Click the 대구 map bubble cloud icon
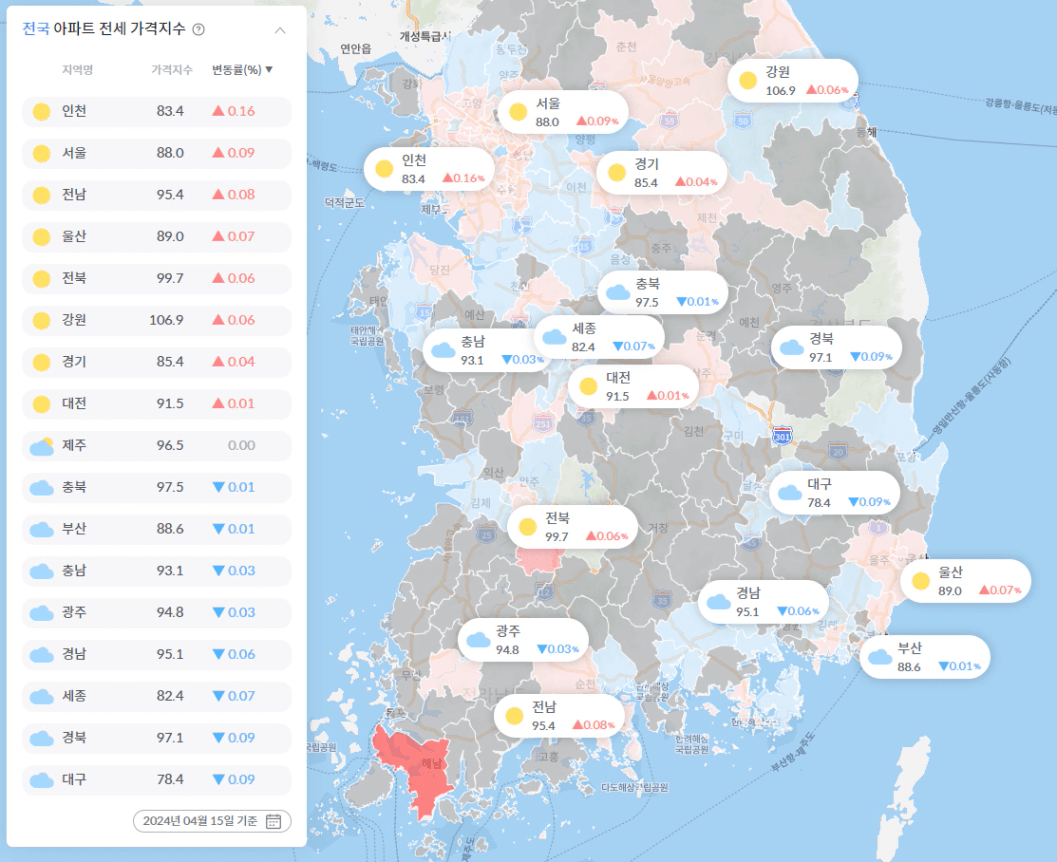Image resolution: width=1057 pixels, height=862 pixels. [x=789, y=493]
